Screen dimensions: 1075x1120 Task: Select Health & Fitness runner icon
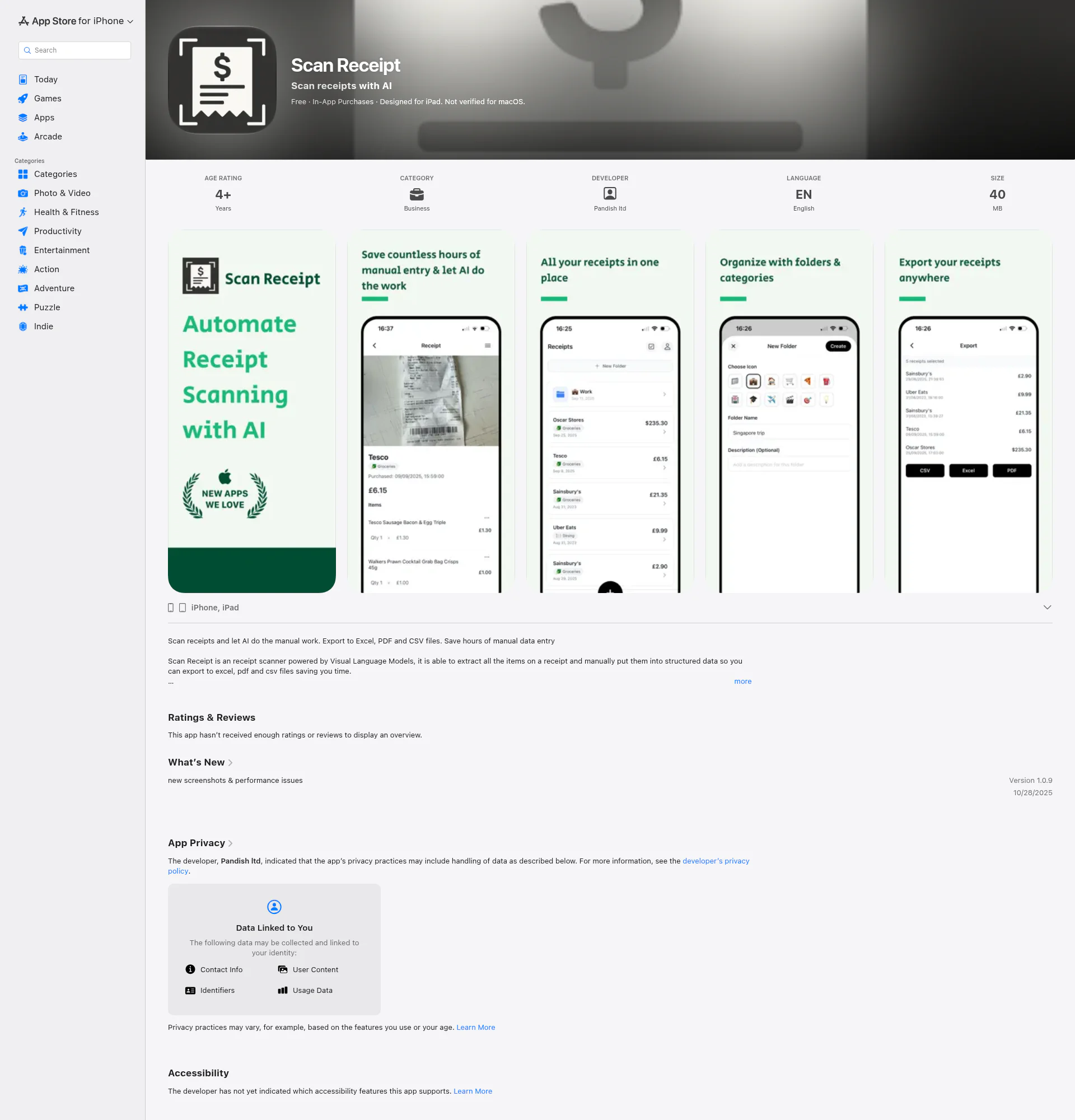tap(23, 212)
